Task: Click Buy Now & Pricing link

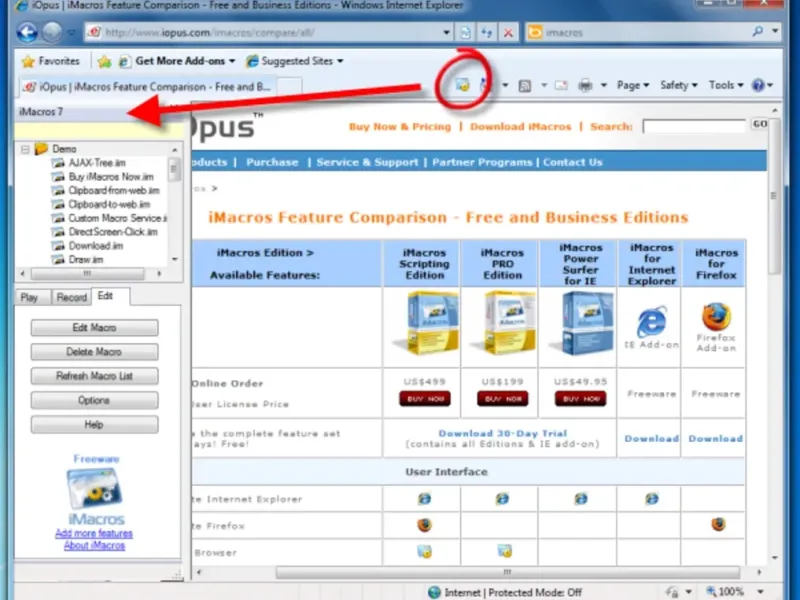Action: point(400,127)
